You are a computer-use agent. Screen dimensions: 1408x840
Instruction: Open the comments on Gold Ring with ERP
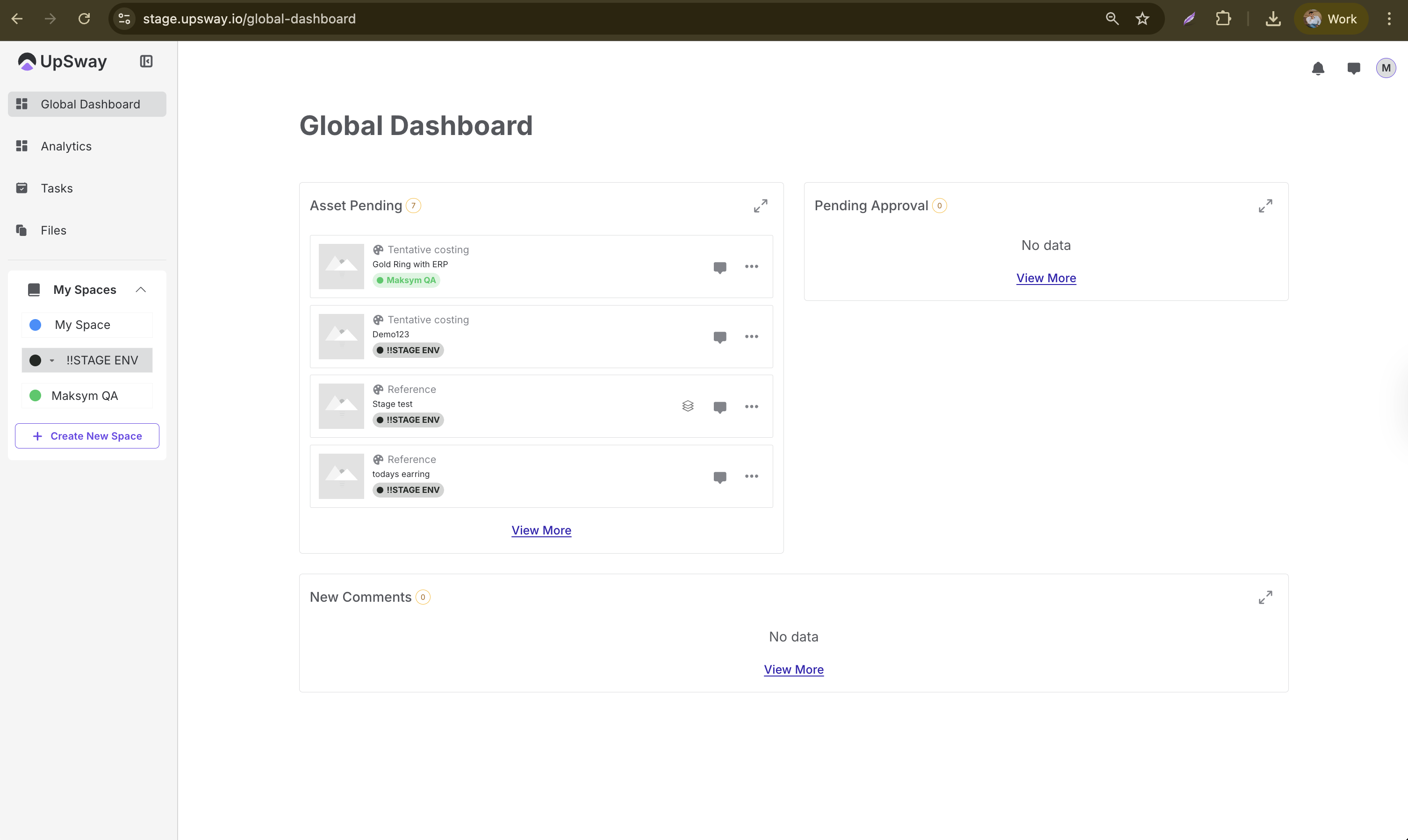click(720, 267)
